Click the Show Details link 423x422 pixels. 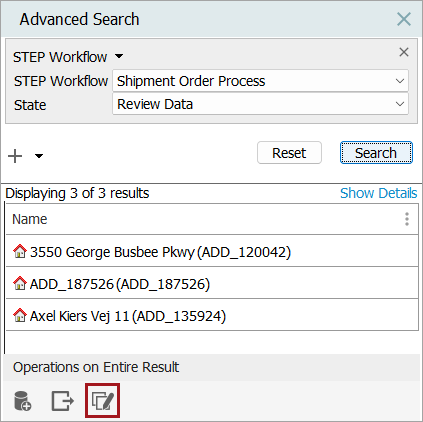(x=378, y=193)
